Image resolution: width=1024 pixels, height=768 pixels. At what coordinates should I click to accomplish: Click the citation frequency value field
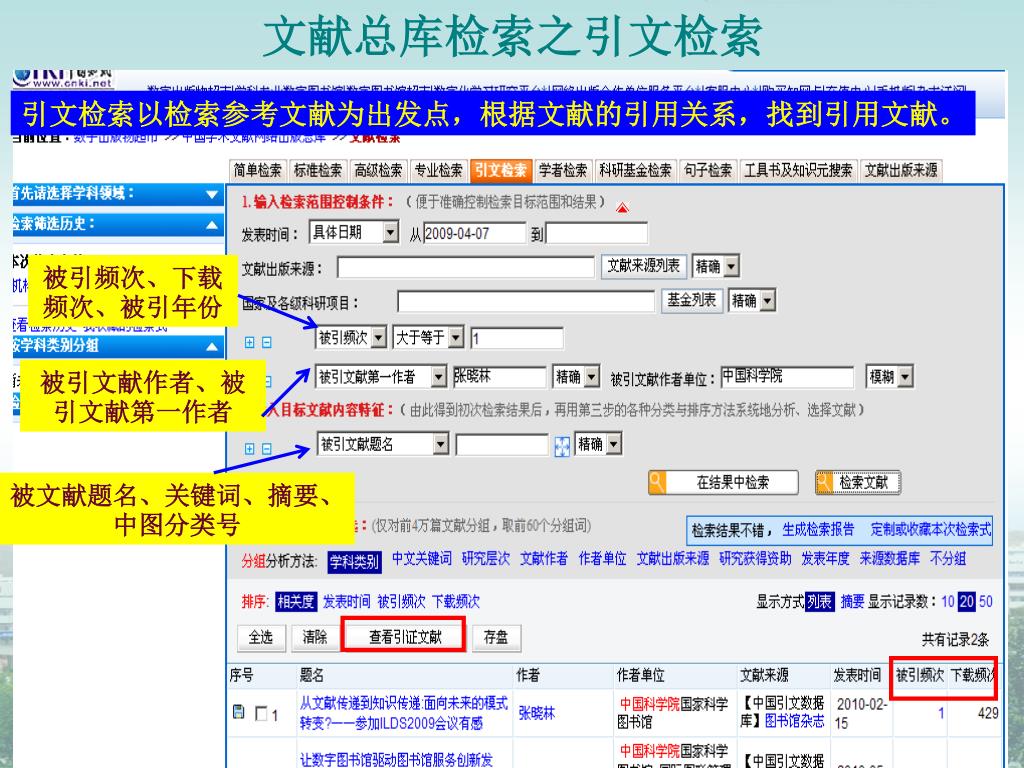[517, 338]
